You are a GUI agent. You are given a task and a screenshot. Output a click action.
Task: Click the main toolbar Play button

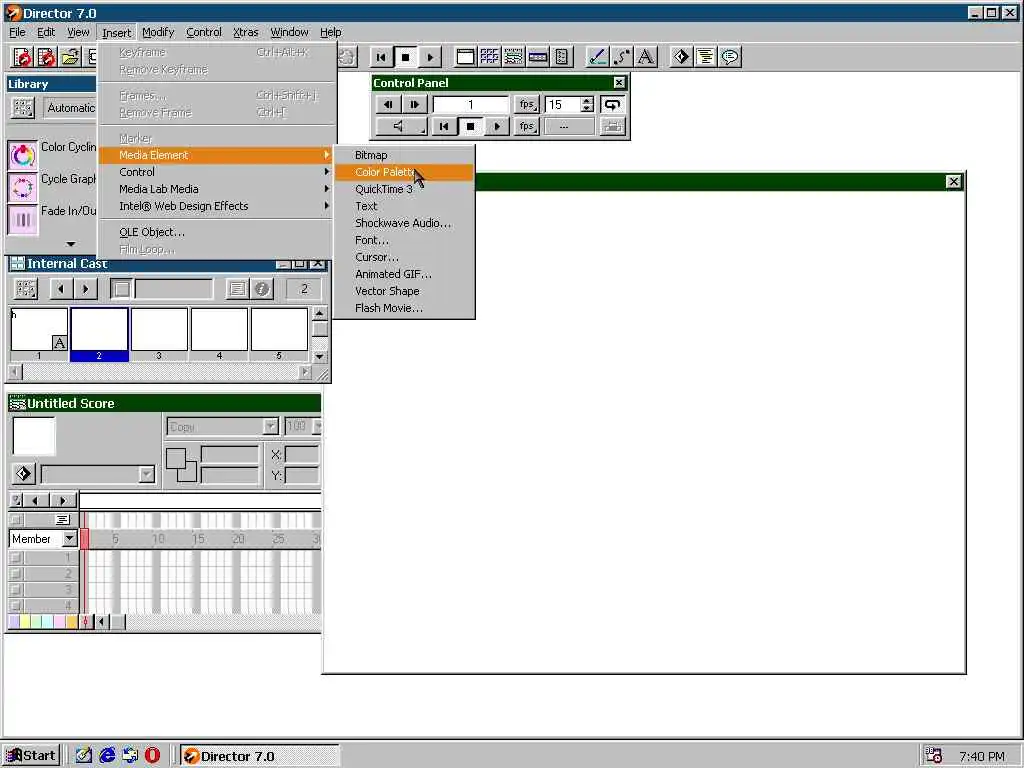point(429,57)
